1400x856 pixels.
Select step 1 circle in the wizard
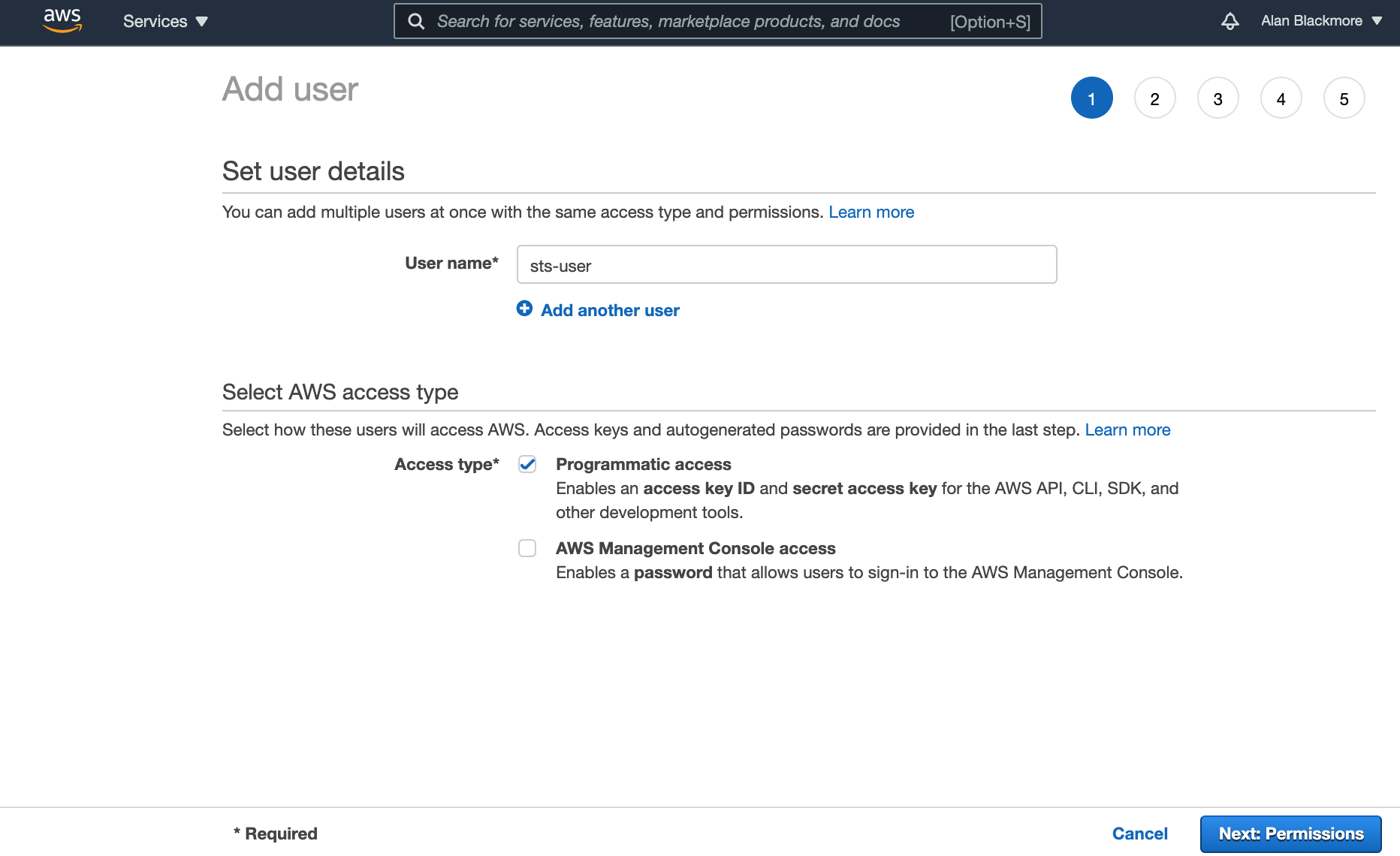coord(1091,98)
